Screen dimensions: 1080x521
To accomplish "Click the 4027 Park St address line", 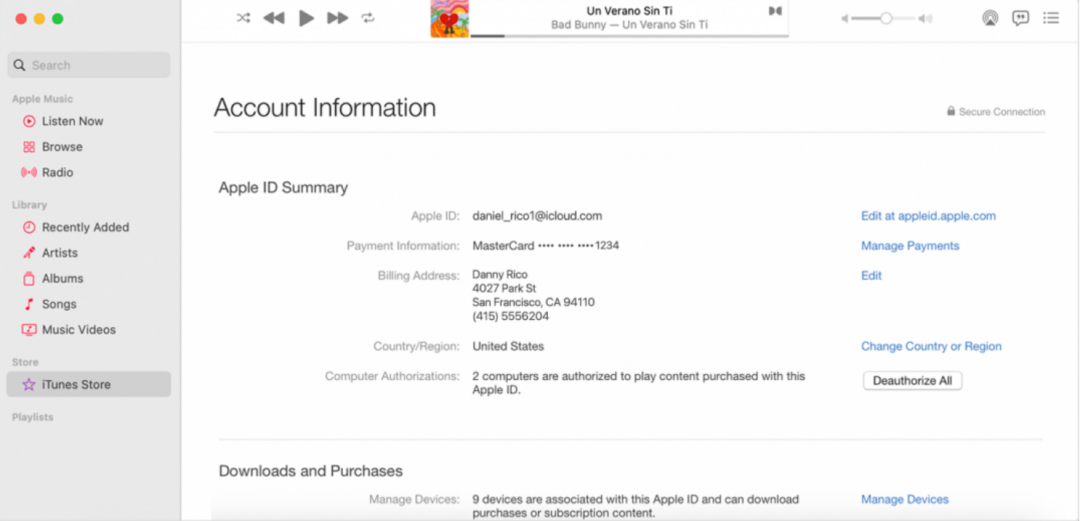I will 504,288.
